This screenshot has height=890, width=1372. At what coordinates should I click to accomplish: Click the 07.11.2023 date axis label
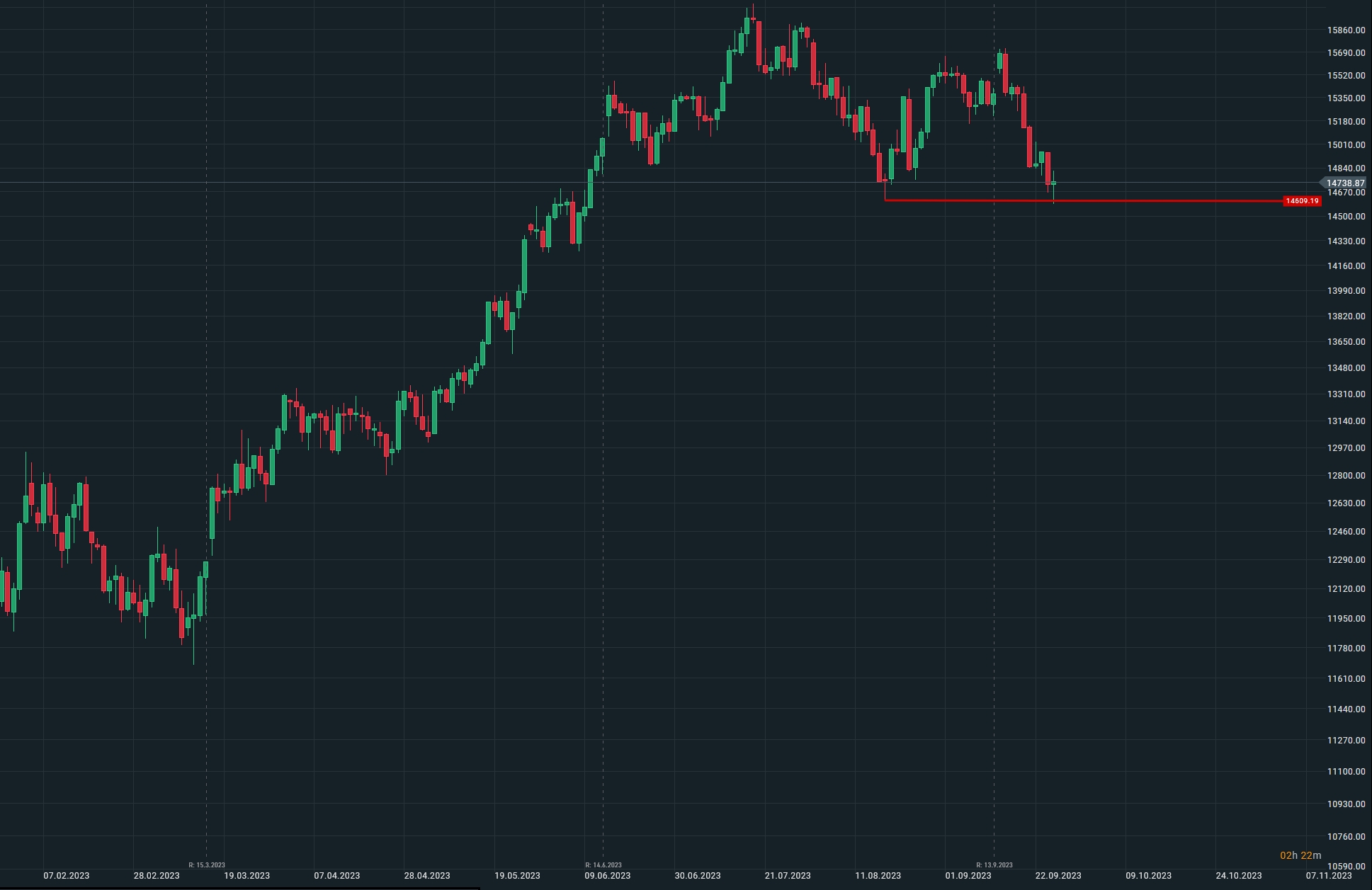click(1328, 876)
